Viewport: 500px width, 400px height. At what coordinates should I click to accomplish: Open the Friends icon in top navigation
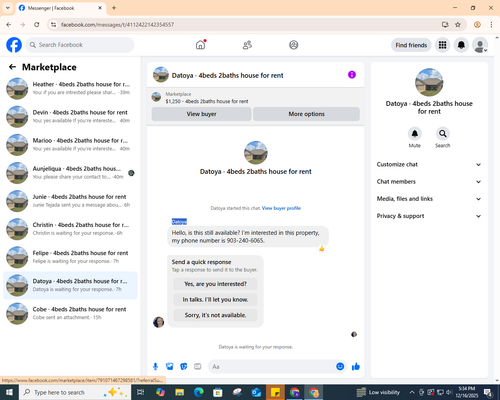pyautogui.click(x=247, y=45)
